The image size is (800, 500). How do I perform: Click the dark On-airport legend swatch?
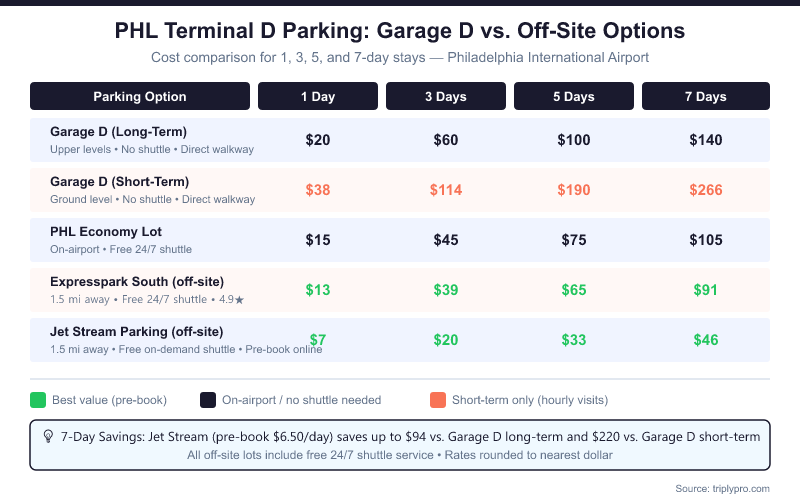click(208, 400)
